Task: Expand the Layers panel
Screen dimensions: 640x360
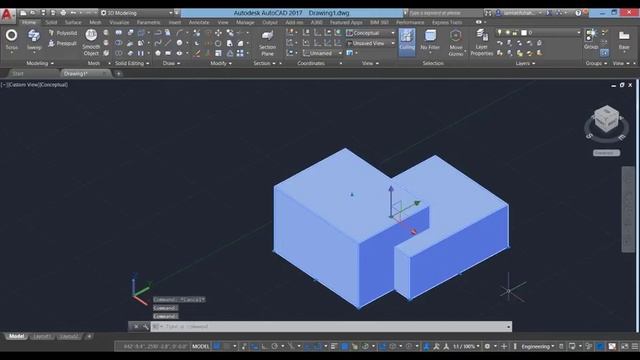Action: click(526, 63)
